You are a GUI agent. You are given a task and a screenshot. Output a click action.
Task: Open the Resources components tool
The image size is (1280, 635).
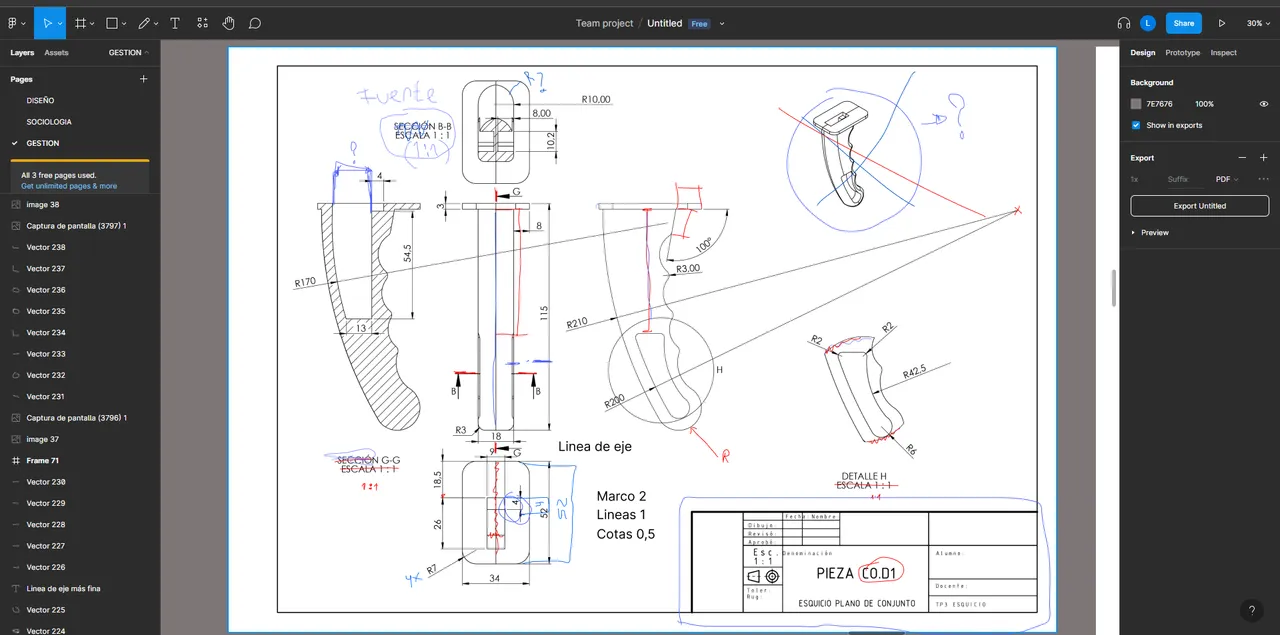[202, 23]
